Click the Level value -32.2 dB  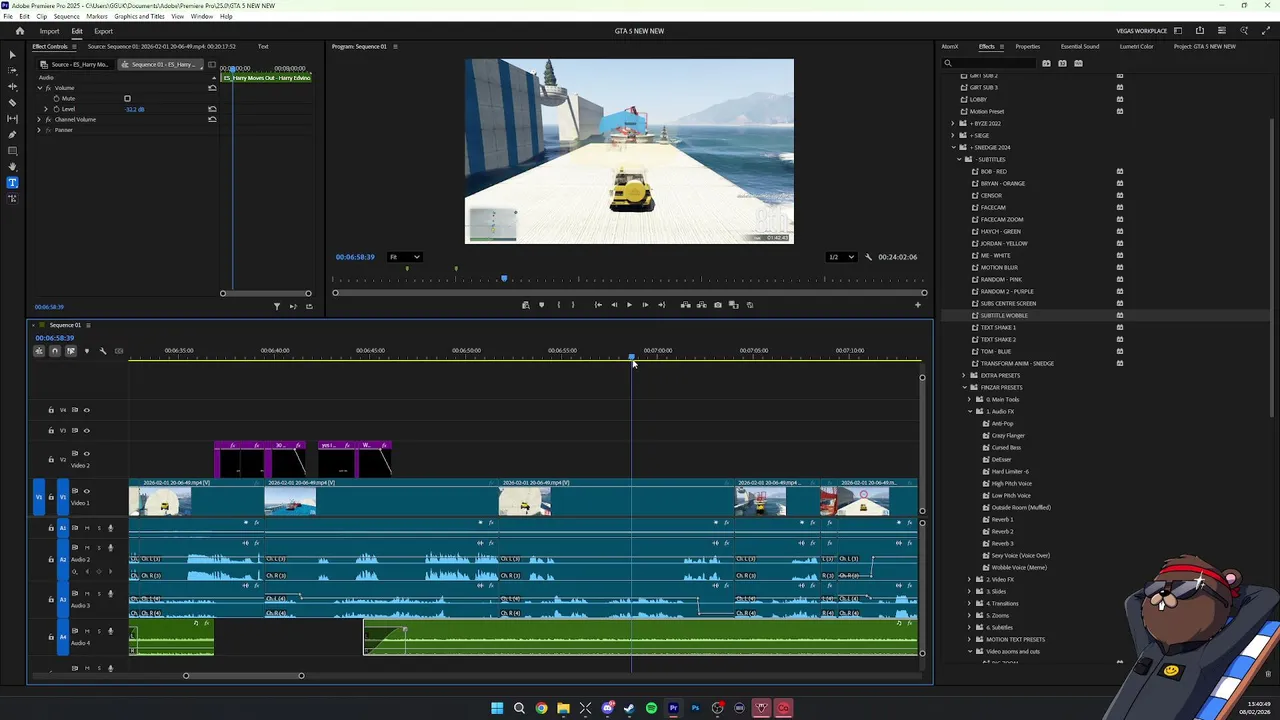(x=134, y=109)
